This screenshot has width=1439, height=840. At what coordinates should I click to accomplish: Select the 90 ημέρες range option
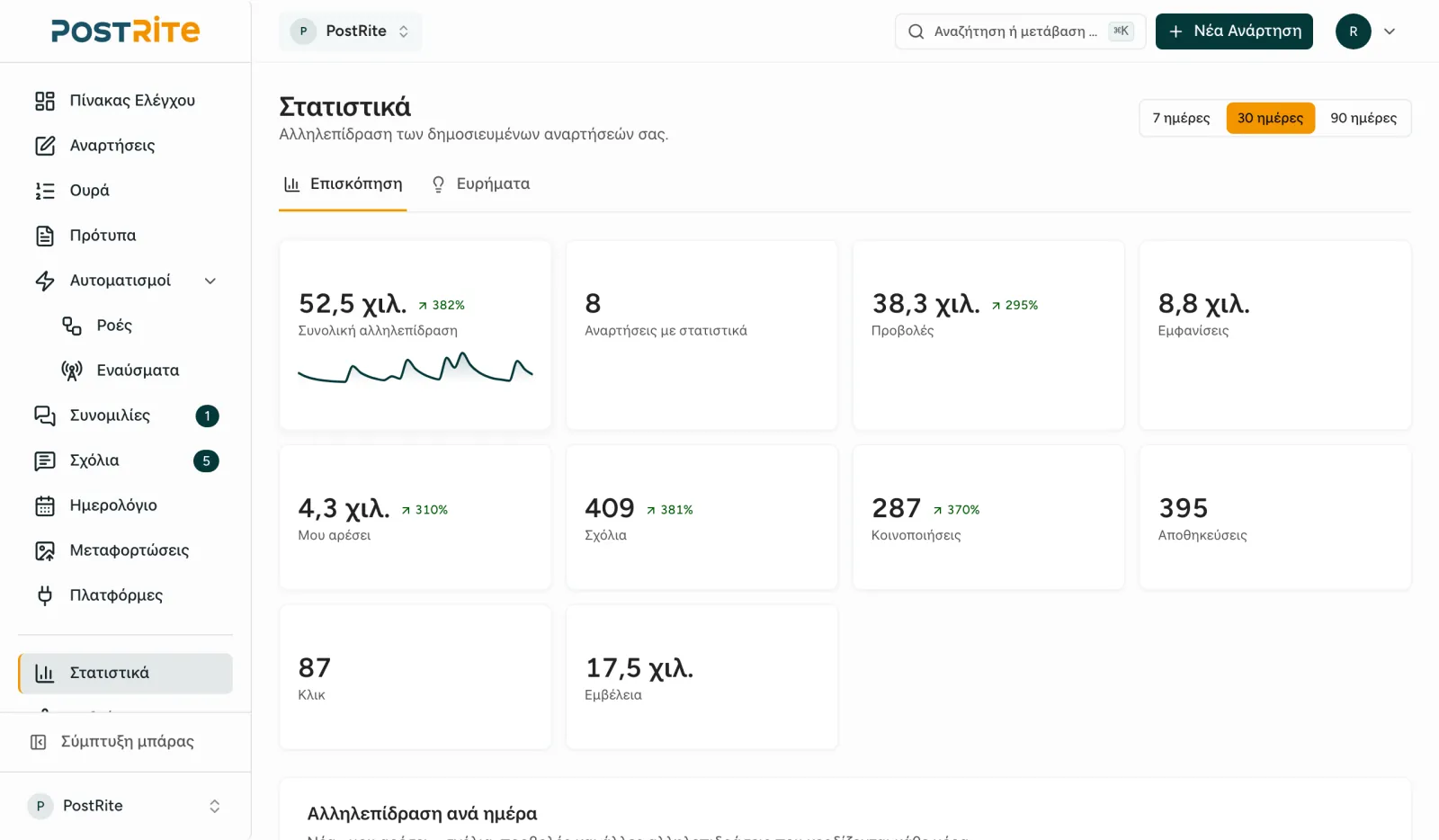tap(1363, 118)
